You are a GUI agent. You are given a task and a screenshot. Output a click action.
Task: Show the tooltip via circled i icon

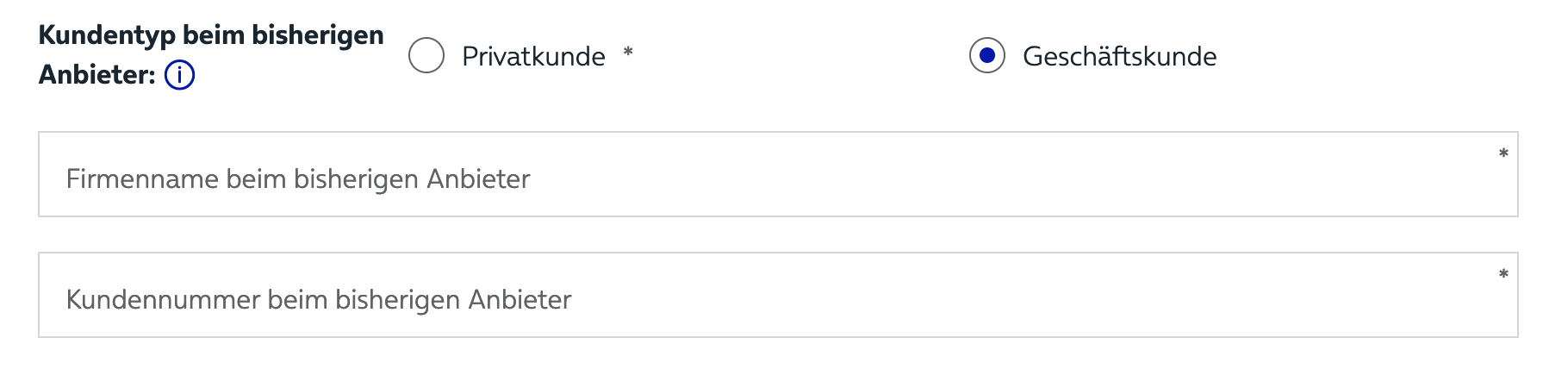(179, 75)
